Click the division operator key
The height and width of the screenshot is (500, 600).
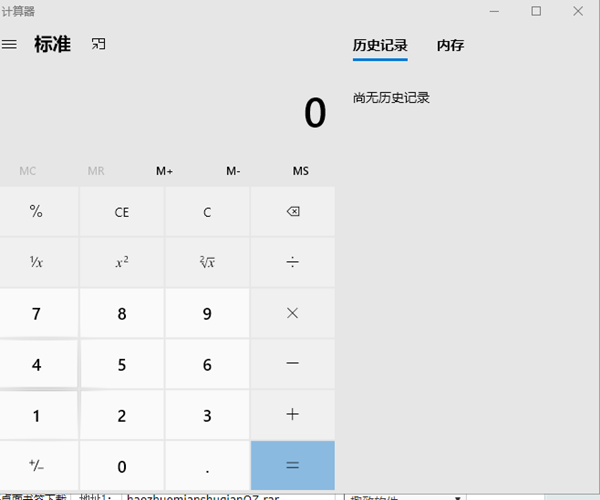point(292,262)
